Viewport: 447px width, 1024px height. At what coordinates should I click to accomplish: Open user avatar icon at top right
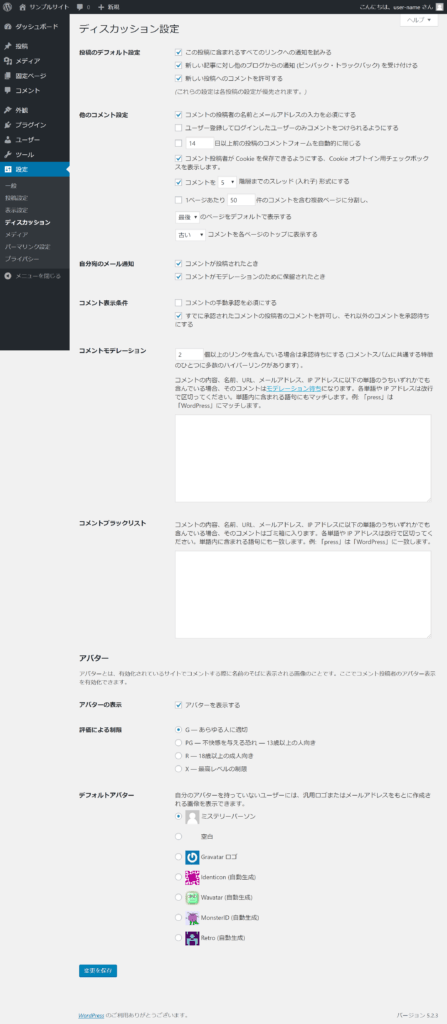click(x=440, y=7)
